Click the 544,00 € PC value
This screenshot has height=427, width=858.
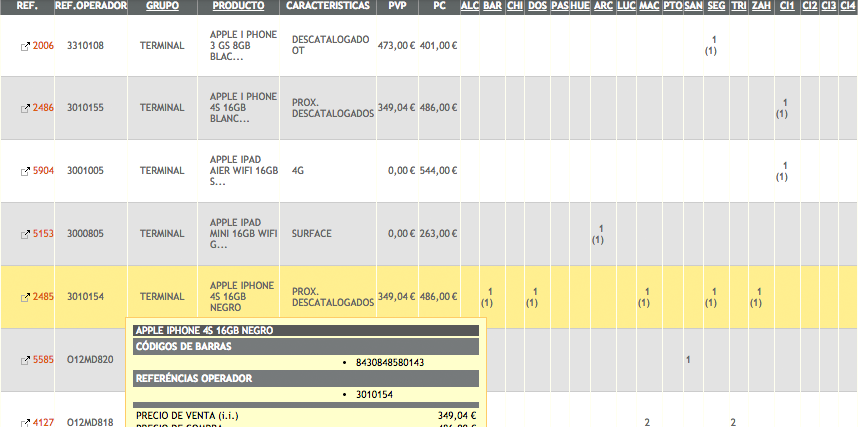point(439,171)
